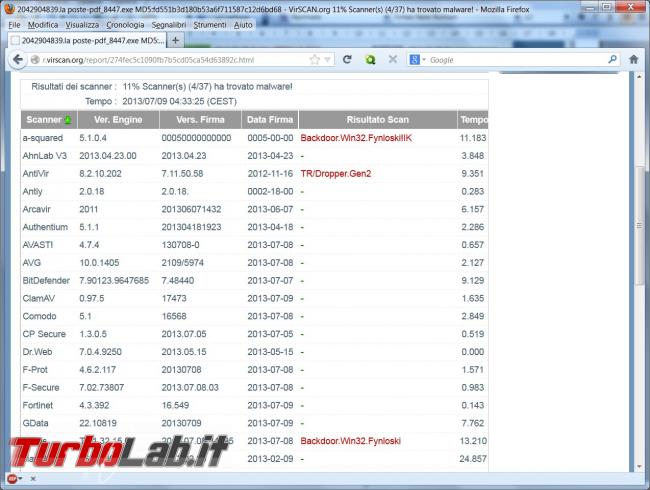Reload the page with the refresh icon
Screen dimensions: 650x490
click(347, 60)
